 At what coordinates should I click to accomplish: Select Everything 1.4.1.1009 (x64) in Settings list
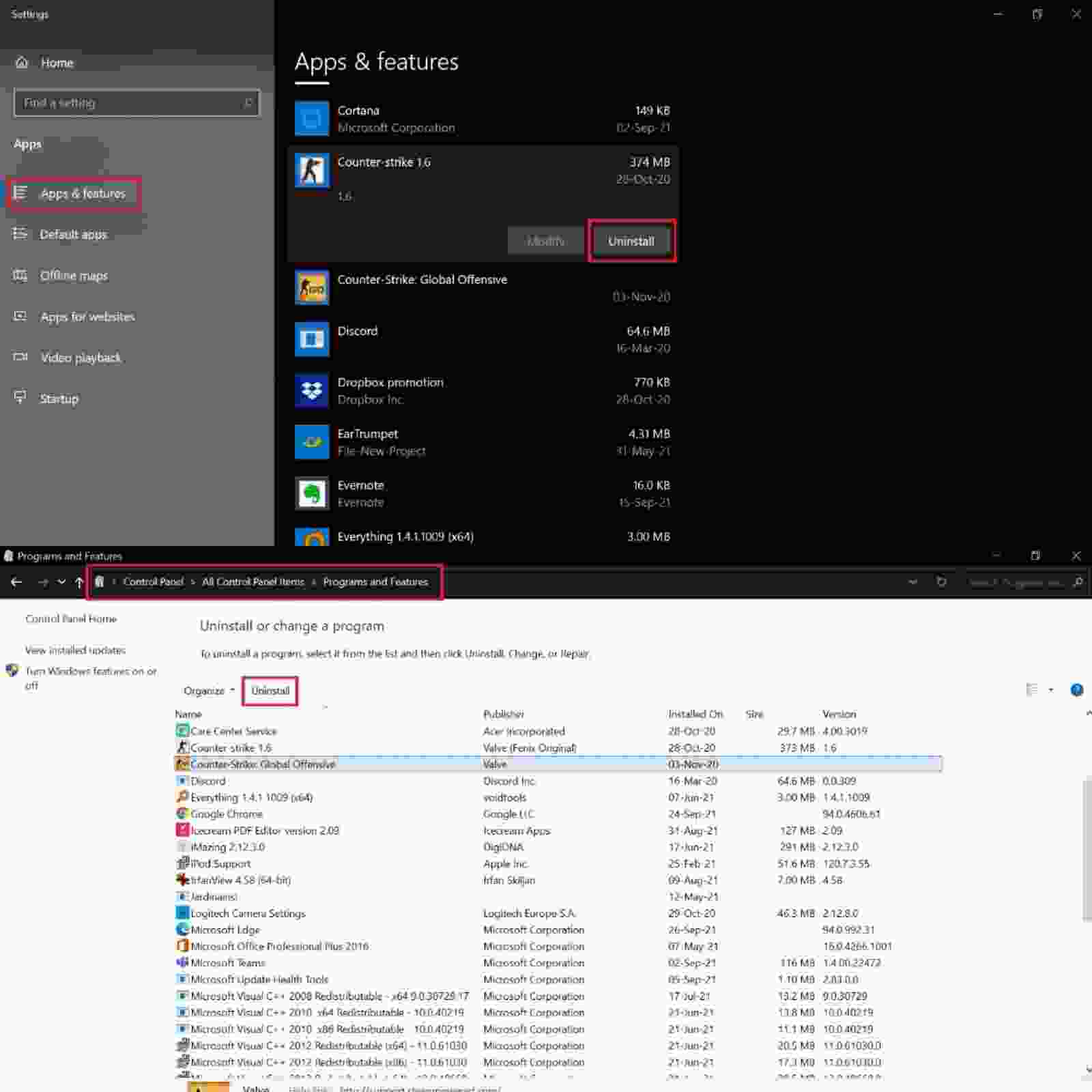point(483,537)
